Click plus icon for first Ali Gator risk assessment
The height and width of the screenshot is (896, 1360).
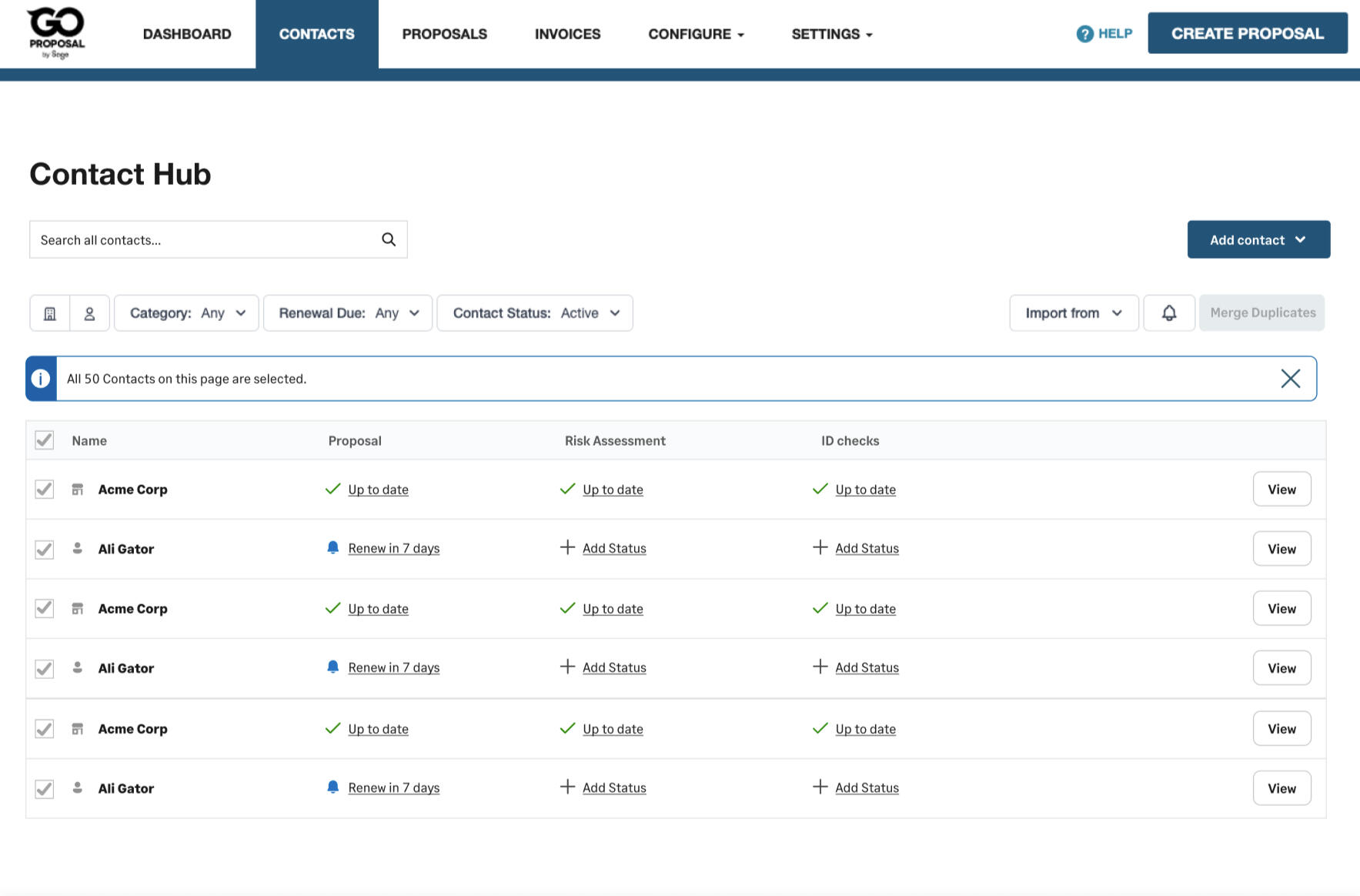[x=567, y=547]
